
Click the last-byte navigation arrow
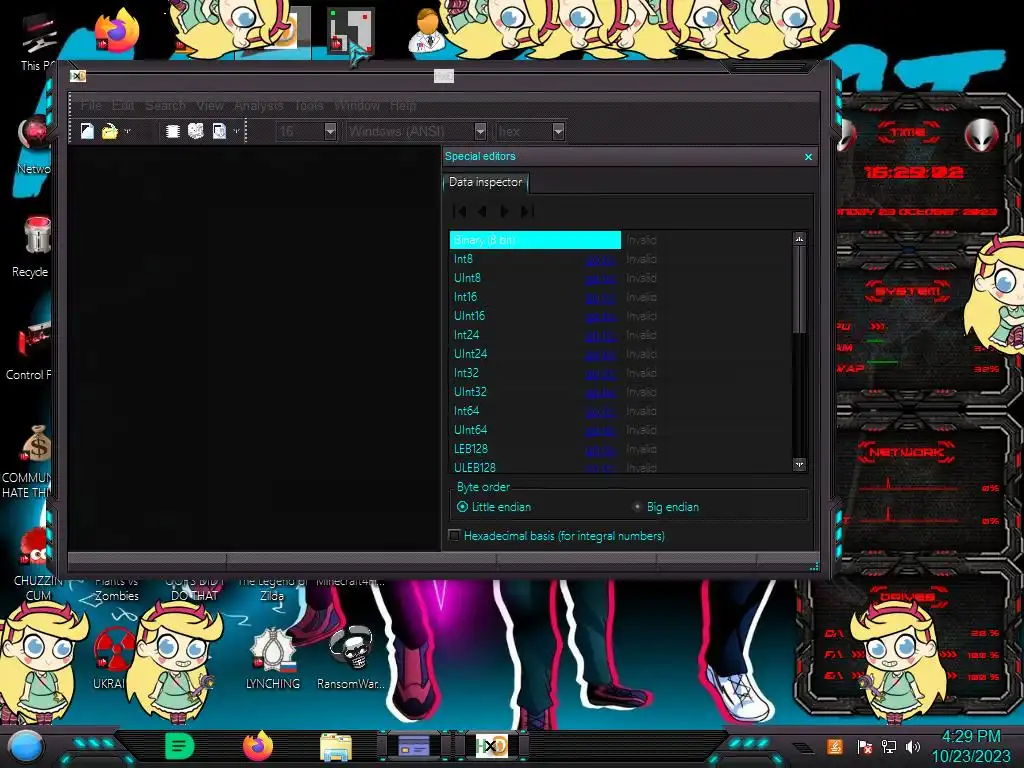(527, 211)
